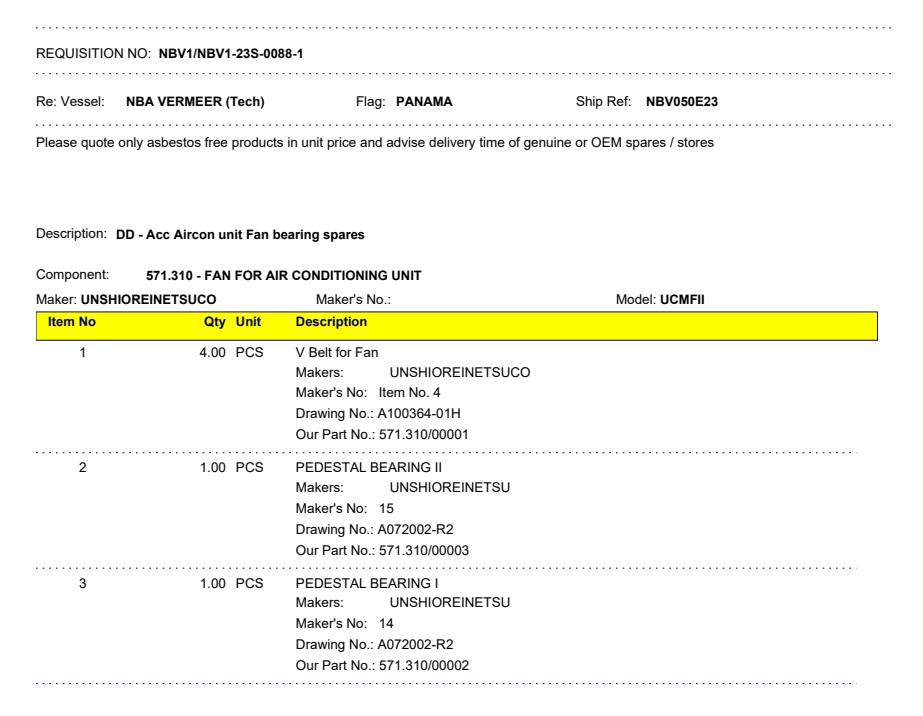Select the model value UCMFII
This screenshot has width=923, height=716.
[x=682, y=299]
